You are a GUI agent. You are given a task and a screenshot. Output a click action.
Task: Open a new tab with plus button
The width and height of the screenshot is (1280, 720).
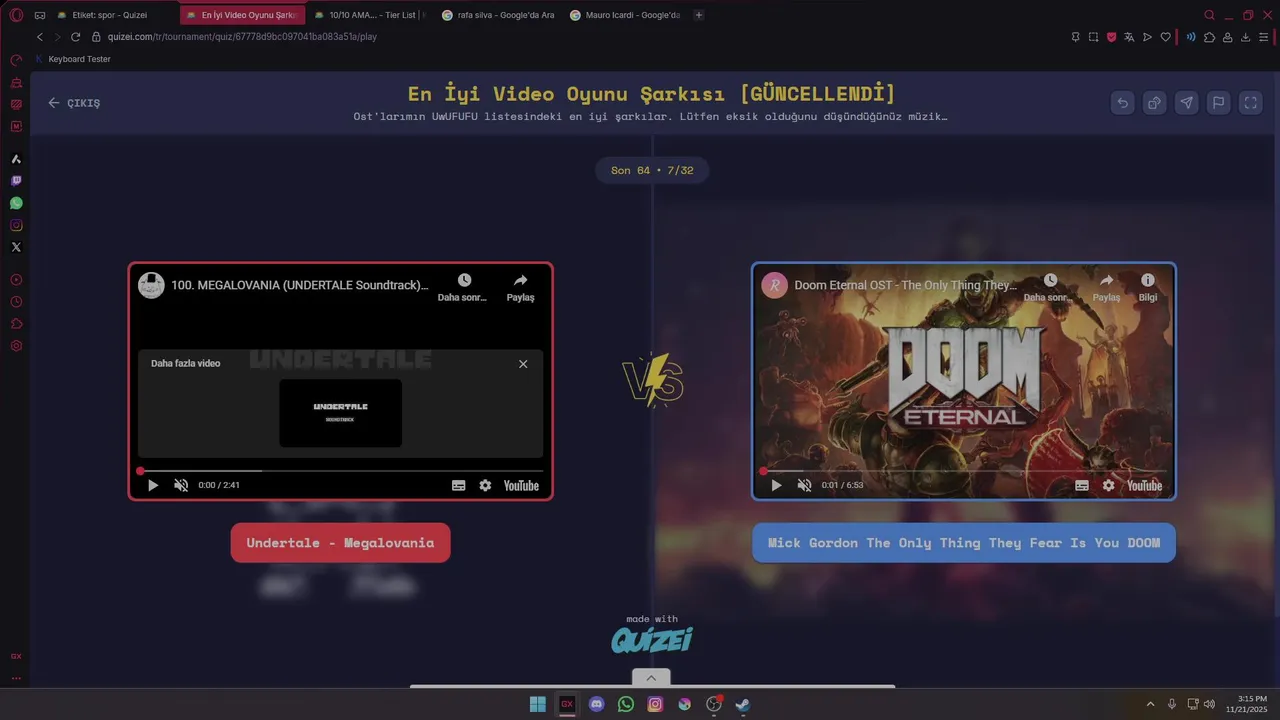pyautogui.click(x=698, y=15)
